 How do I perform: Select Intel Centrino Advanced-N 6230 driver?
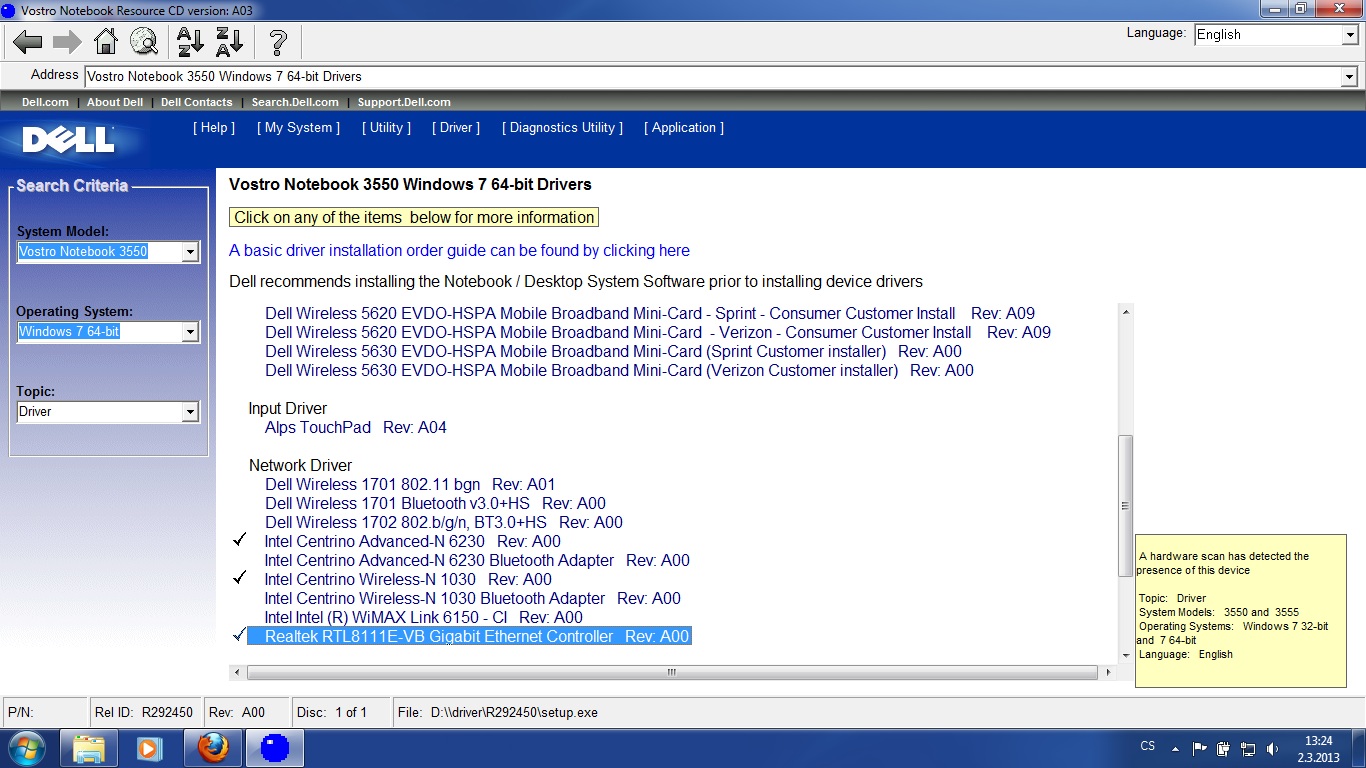(x=412, y=542)
